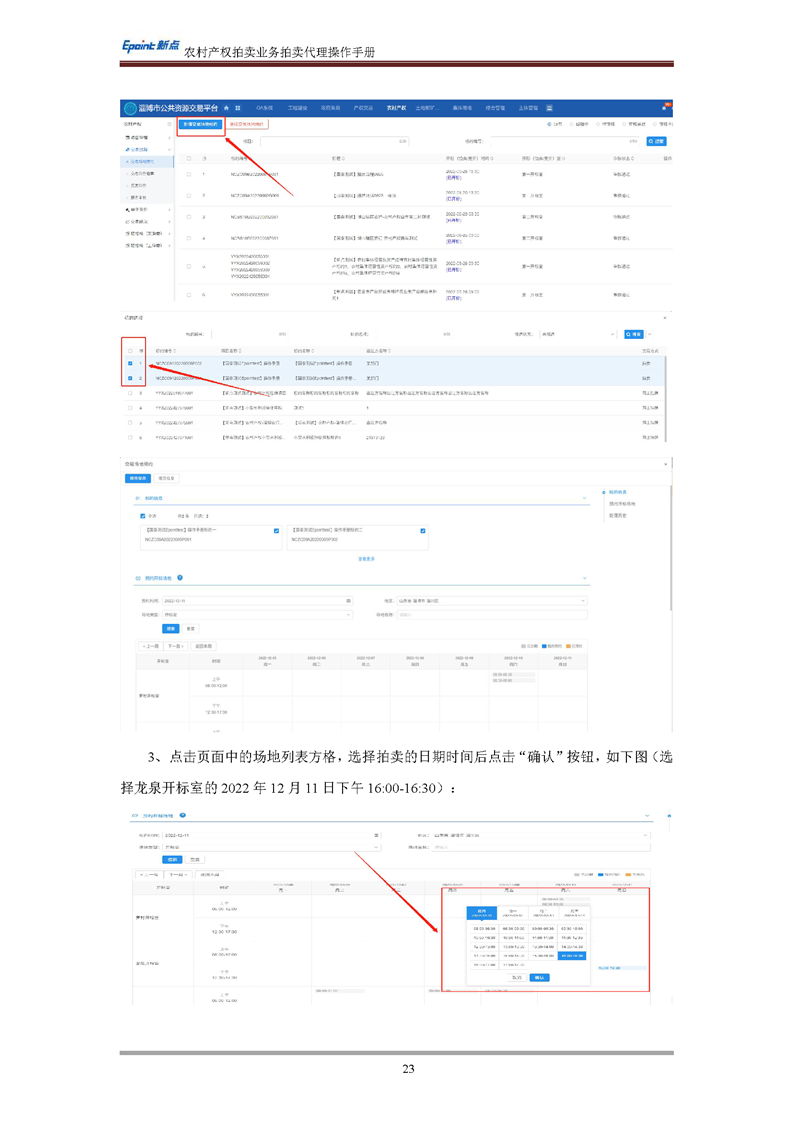The width and height of the screenshot is (793, 1122).
Task: Click the grid icon next to the home icon
Action: click(237, 107)
